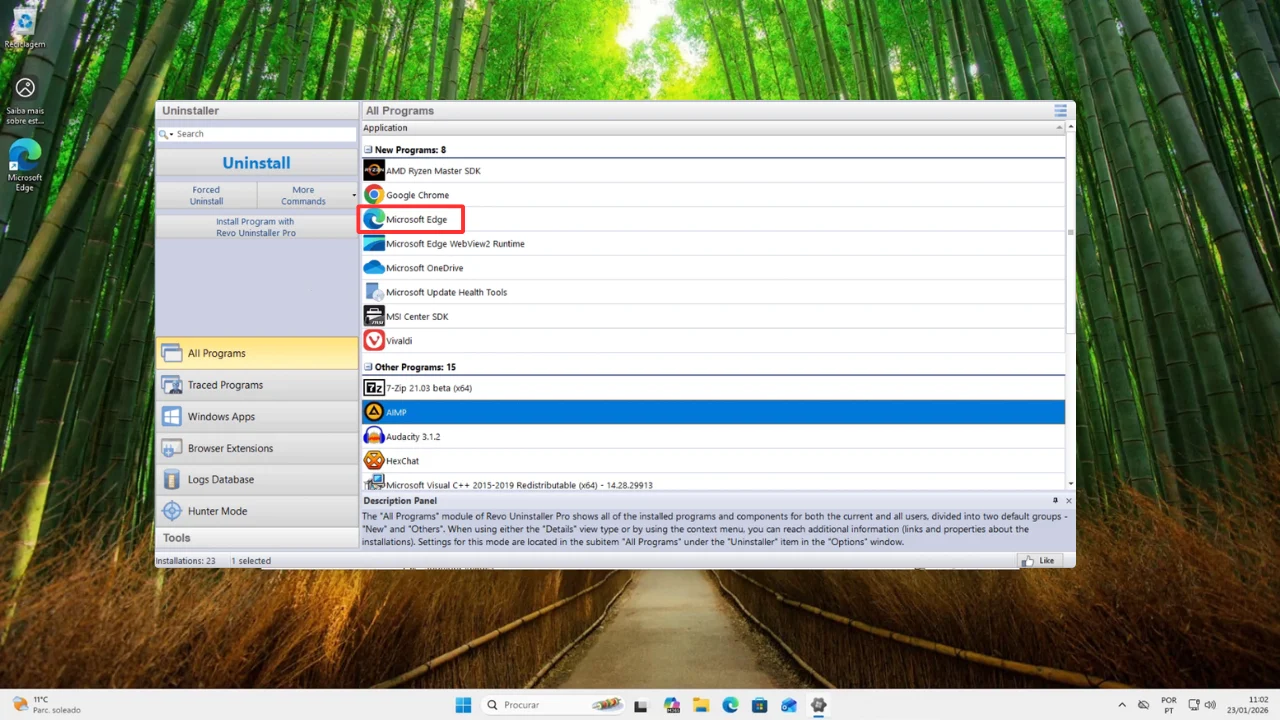Select HexChat entry
Screen dimensions: 1280x720
click(713, 461)
